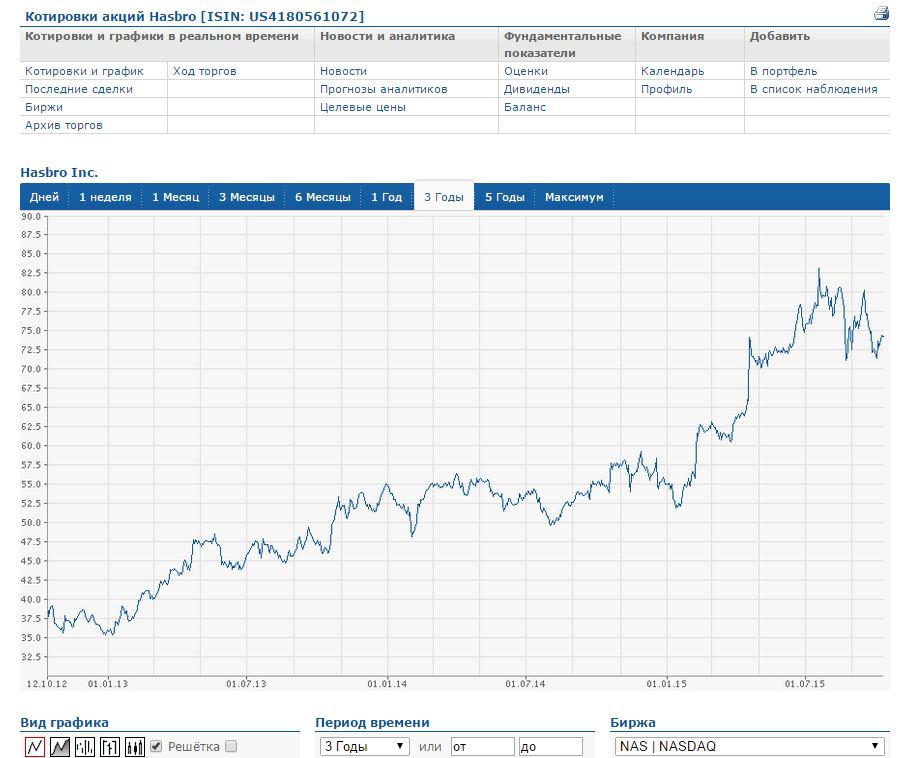This screenshot has height=758, width=914.
Task: Switch to the 1 Год tab
Action: pyautogui.click(x=386, y=197)
